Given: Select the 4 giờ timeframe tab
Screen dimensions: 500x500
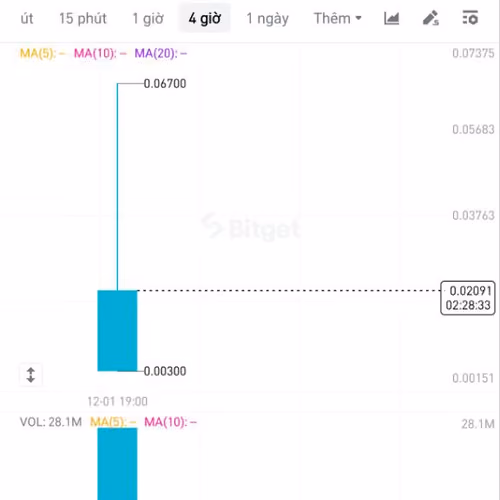Looking at the screenshot, I should coord(205,18).
